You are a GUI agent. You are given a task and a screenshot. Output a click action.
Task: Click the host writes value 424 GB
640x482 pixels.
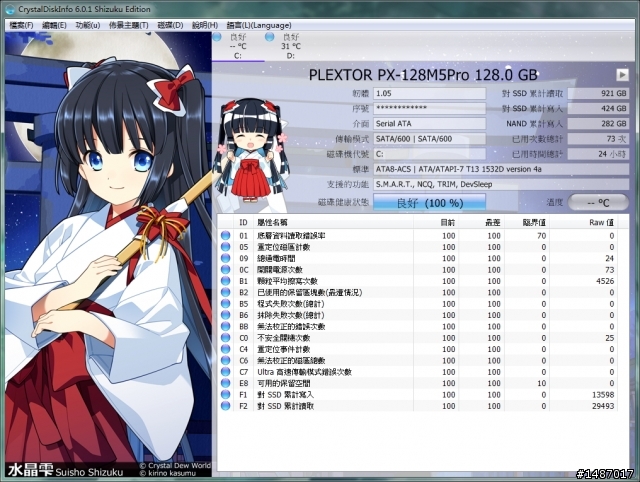pos(598,109)
